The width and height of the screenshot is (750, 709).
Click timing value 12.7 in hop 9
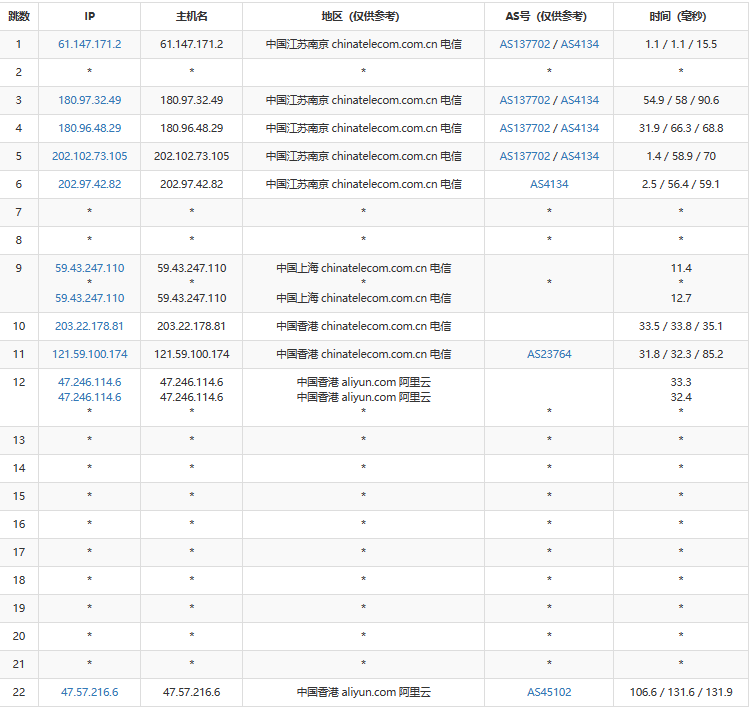click(681, 299)
